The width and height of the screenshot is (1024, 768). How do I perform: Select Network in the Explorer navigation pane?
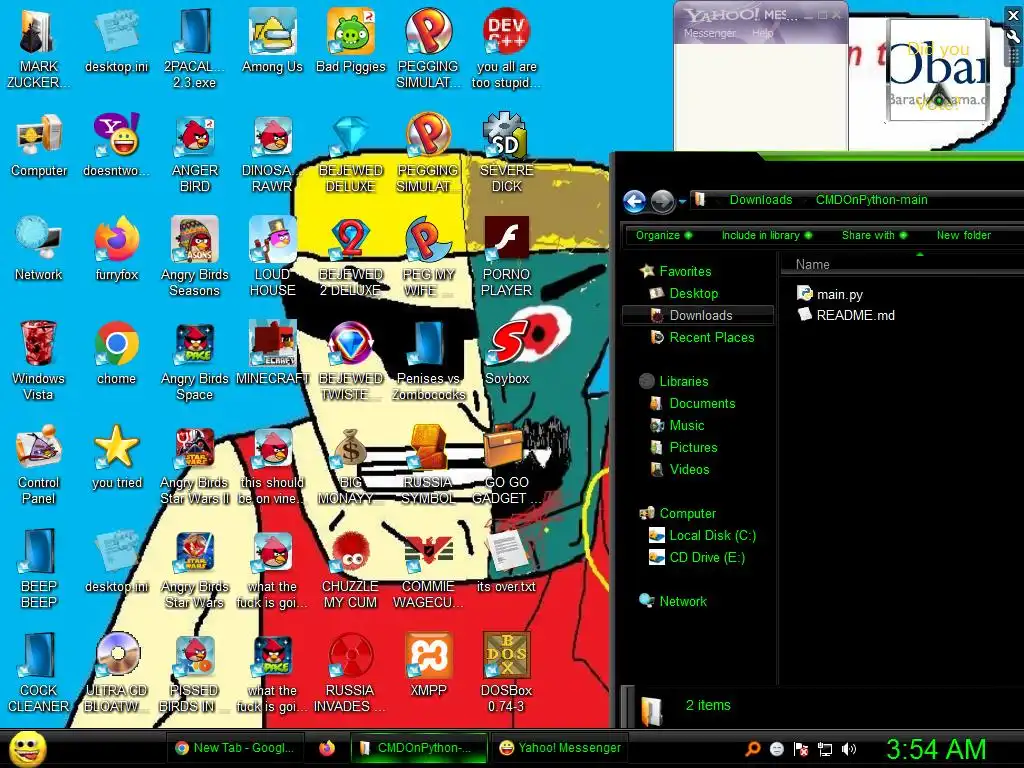click(x=673, y=601)
